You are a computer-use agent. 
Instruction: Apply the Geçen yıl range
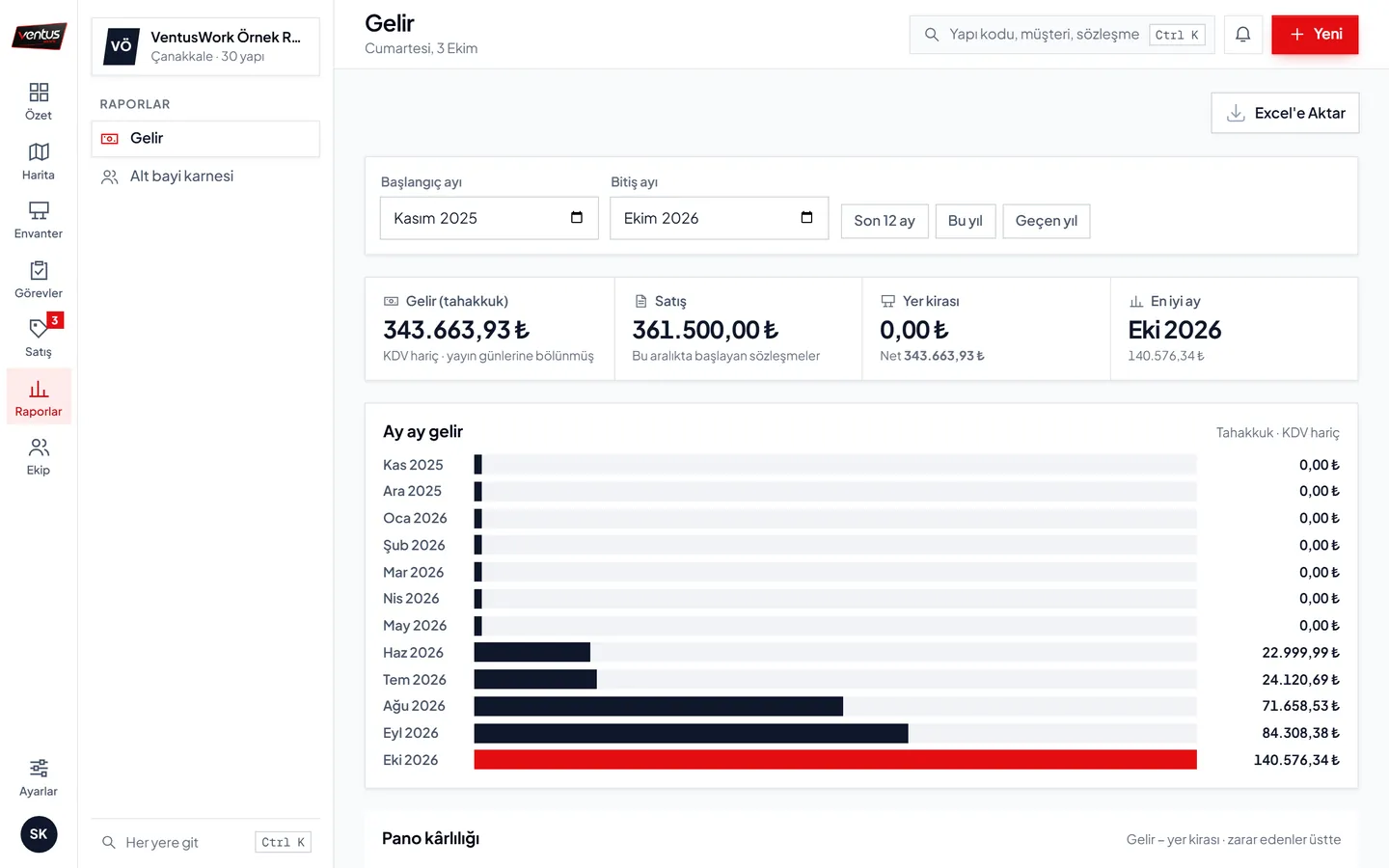pyautogui.click(x=1047, y=221)
